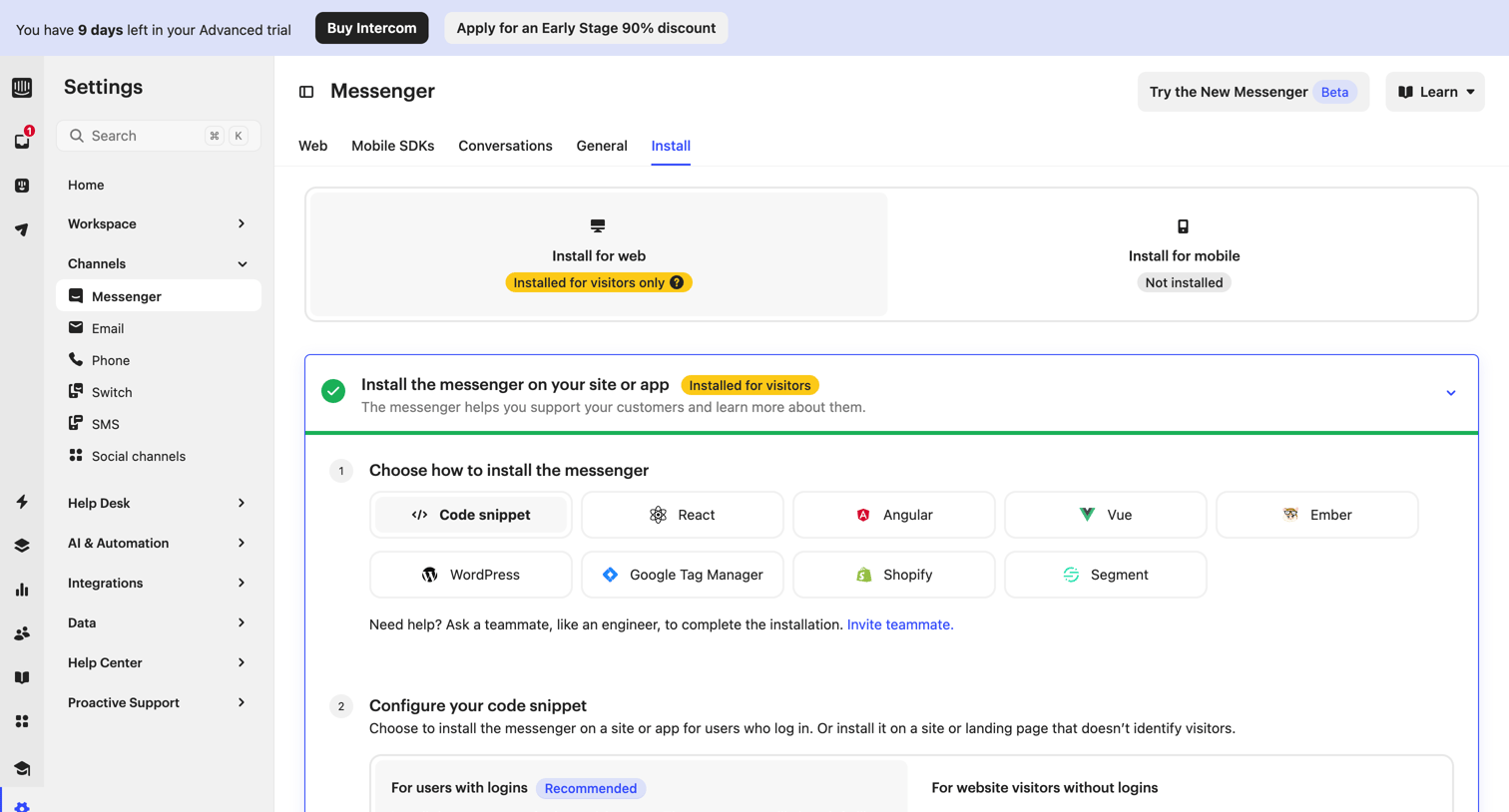Click the desktop icon above Install for web
This screenshot has width=1509, height=812.
[598, 225]
